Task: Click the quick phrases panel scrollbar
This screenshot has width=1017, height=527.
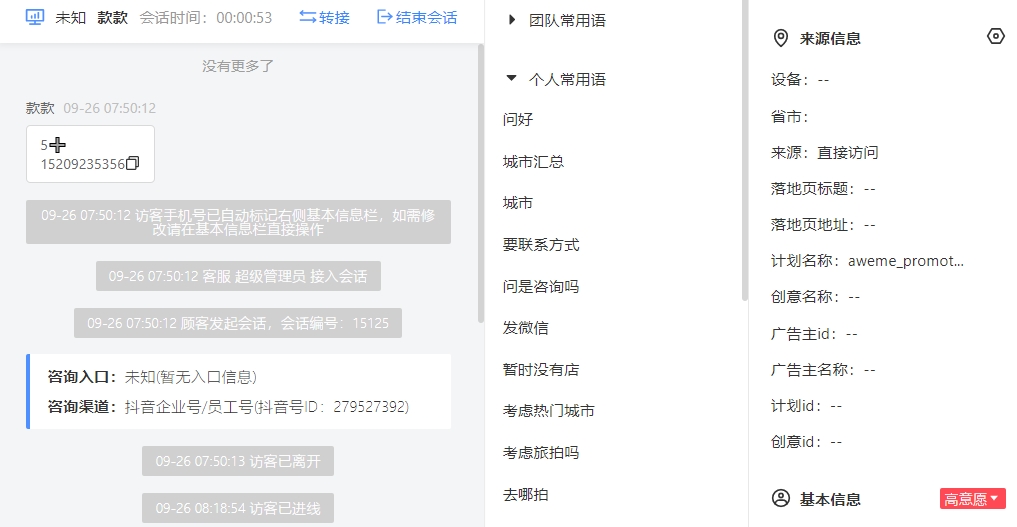Action: (x=745, y=150)
